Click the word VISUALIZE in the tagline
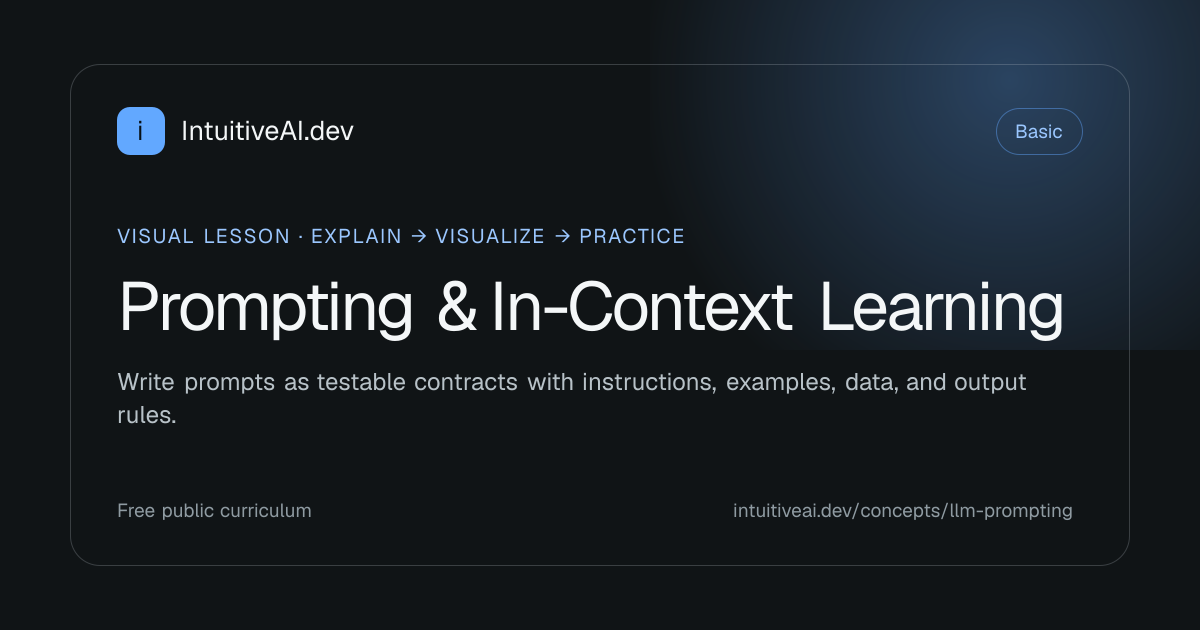Viewport: 1200px width, 630px height. click(x=490, y=237)
